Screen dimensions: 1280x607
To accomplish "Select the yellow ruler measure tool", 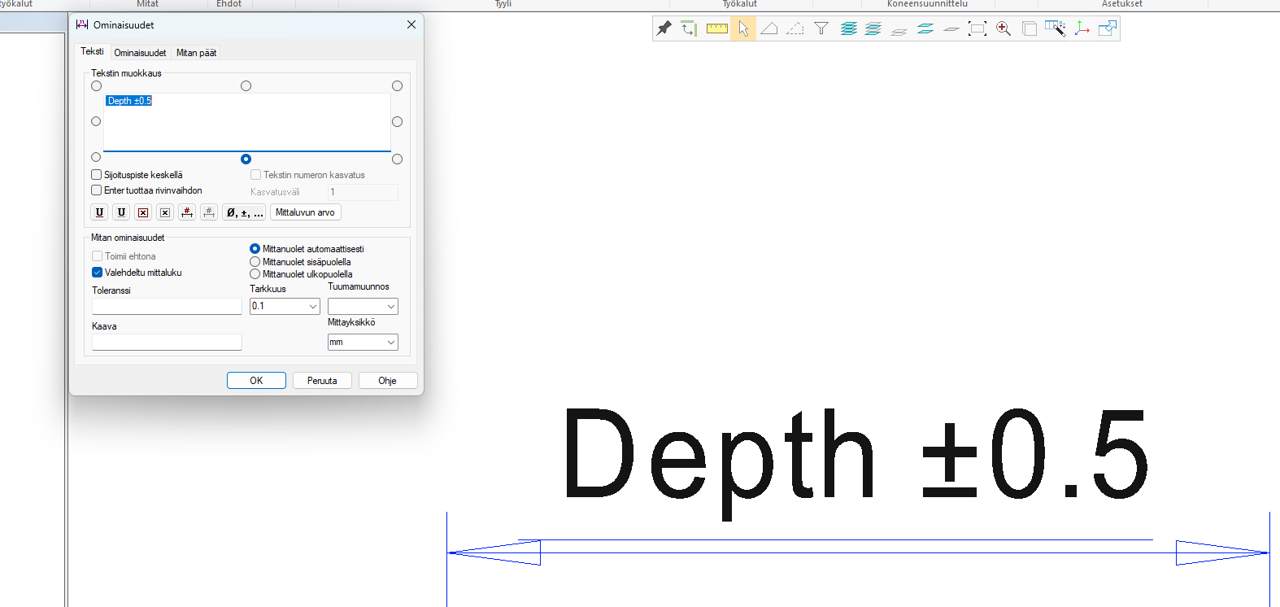I will [716, 29].
